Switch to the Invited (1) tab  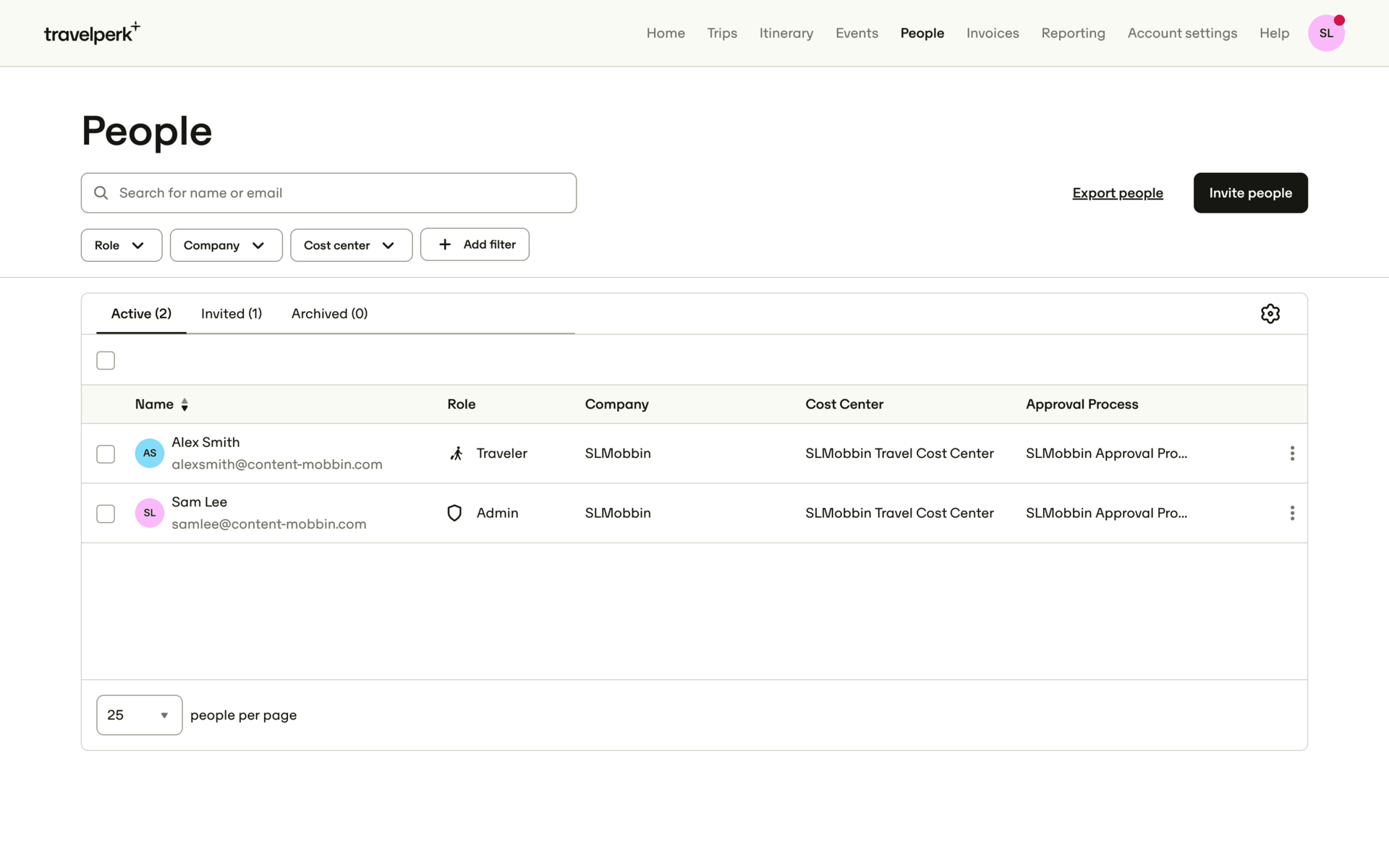[231, 313]
